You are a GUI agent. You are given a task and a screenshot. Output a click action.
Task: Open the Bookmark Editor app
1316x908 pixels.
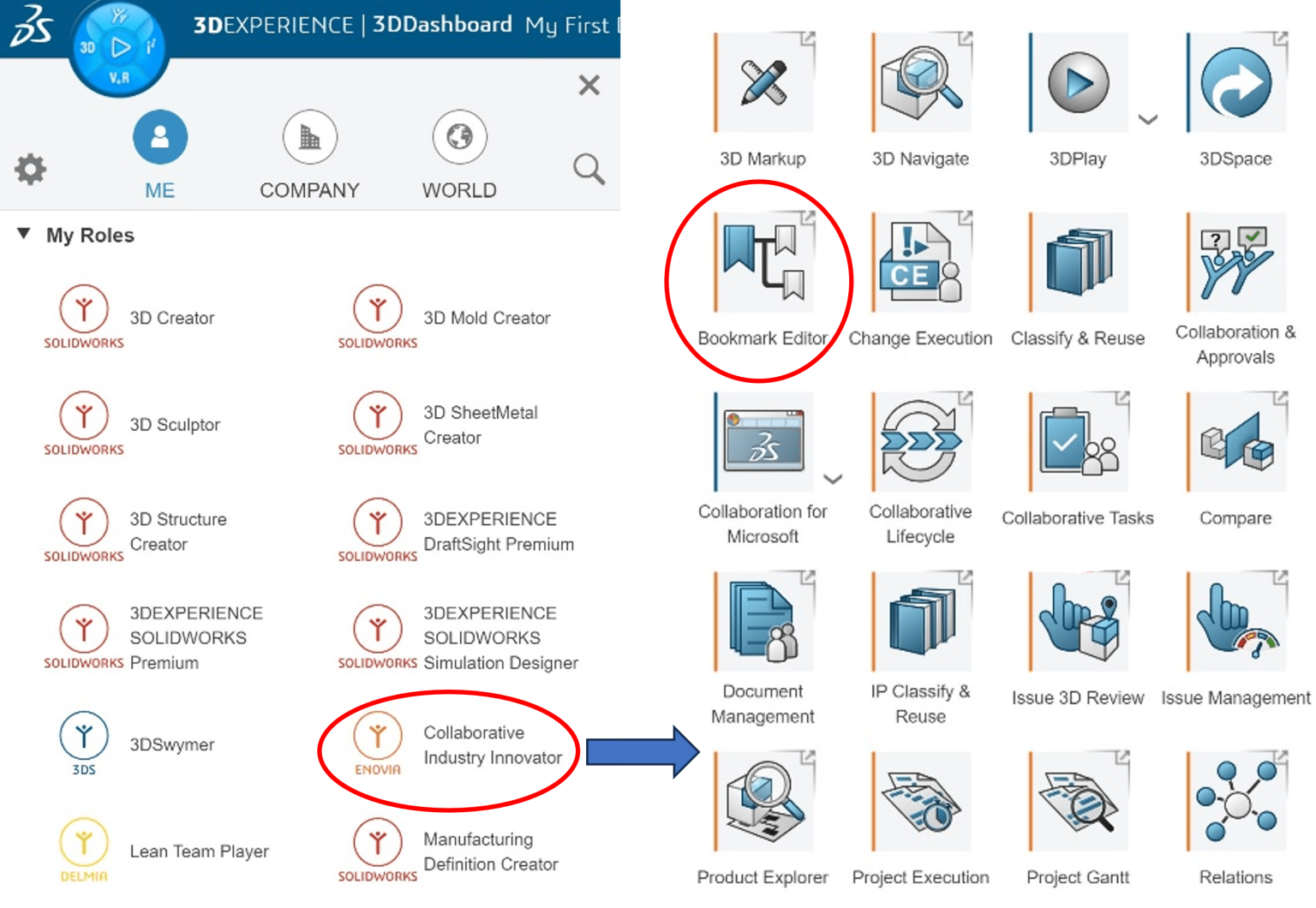point(763,263)
